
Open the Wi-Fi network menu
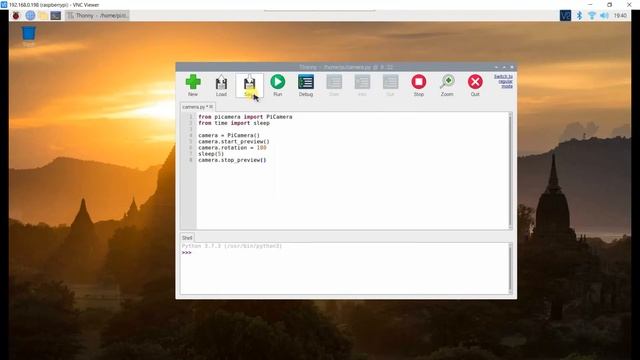coord(591,16)
